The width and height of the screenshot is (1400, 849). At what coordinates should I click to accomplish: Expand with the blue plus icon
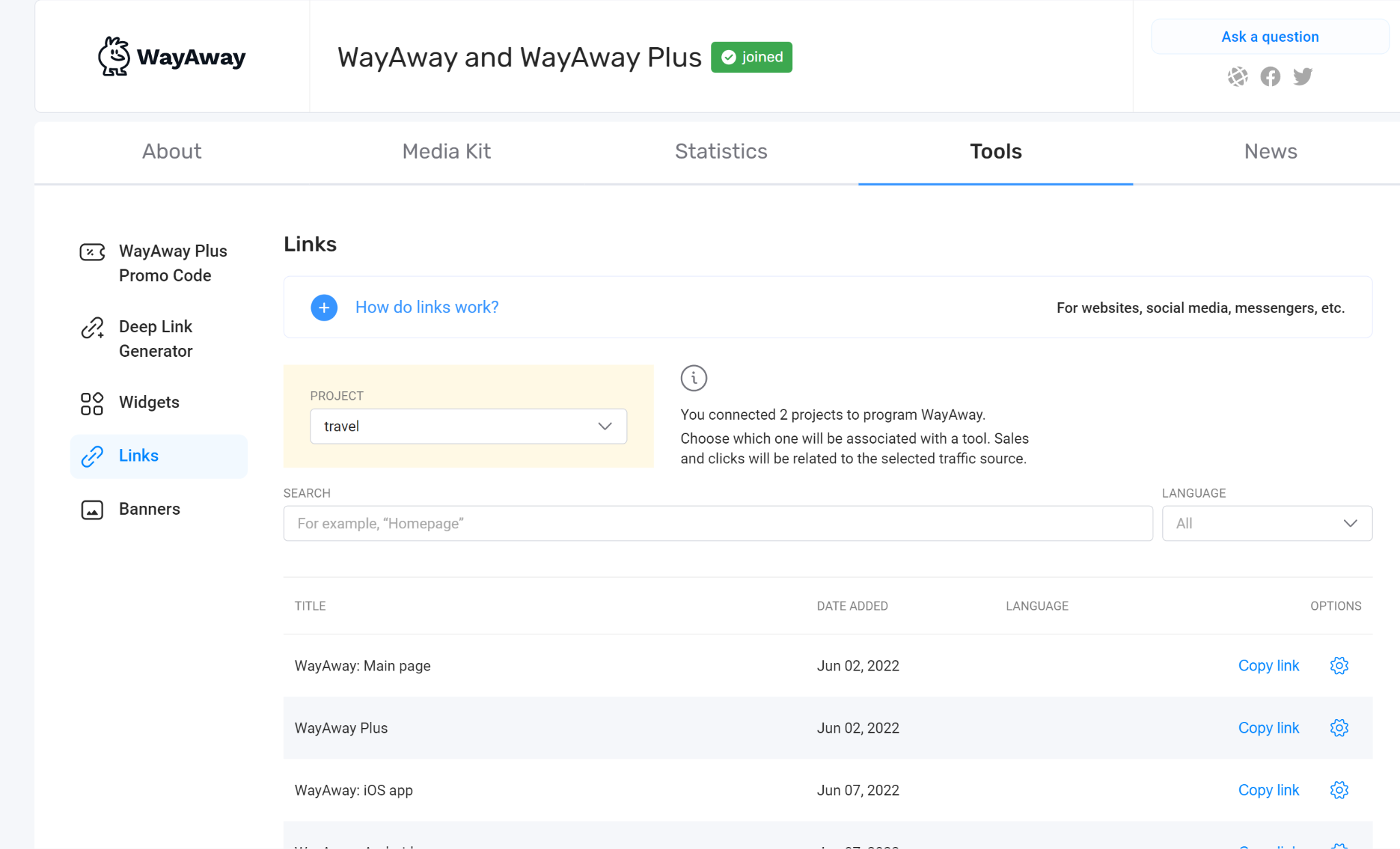[x=324, y=308]
